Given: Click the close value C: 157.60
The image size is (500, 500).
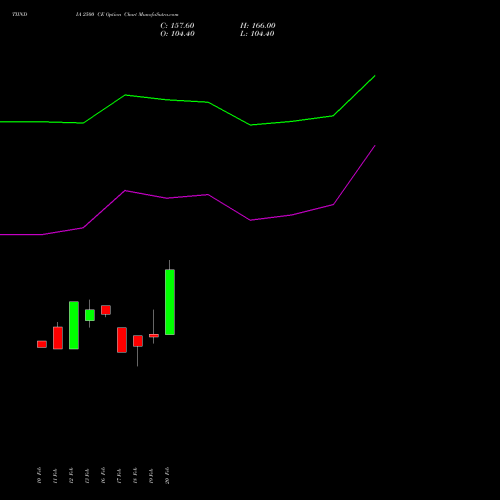Looking at the screenshot, I should click(177, 26).
